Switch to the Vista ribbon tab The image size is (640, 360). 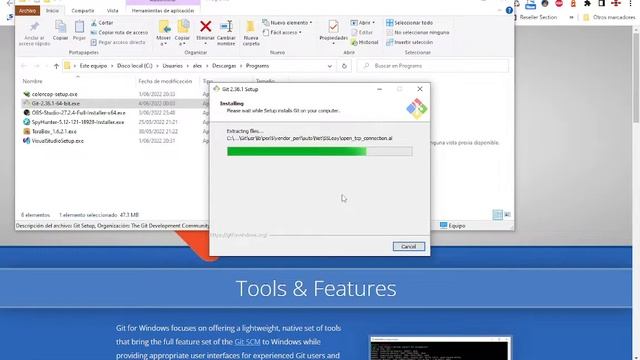pyautogui.click(x=113, y=11)
